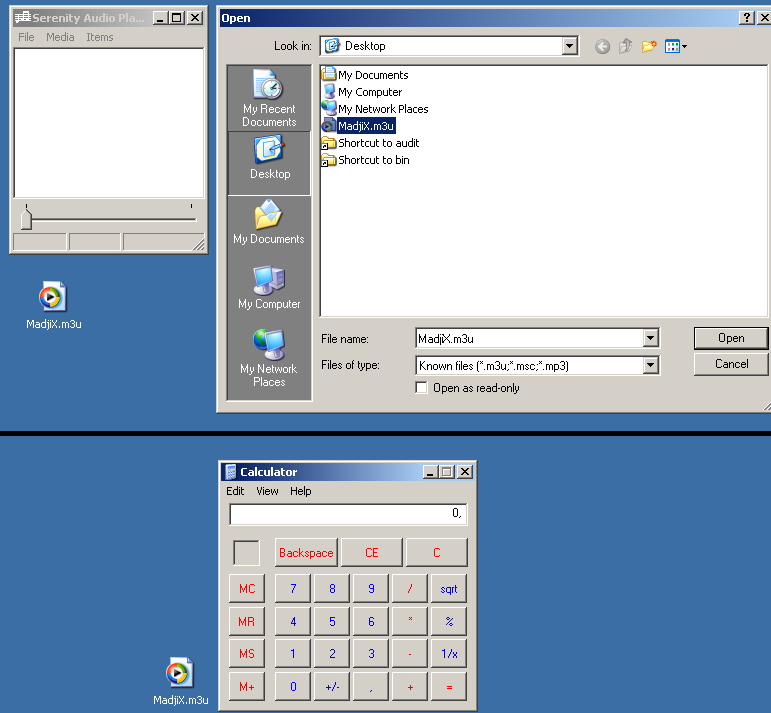Click the sqrt button in Calculator
771x713 pixels.
(x=448, y=589)
